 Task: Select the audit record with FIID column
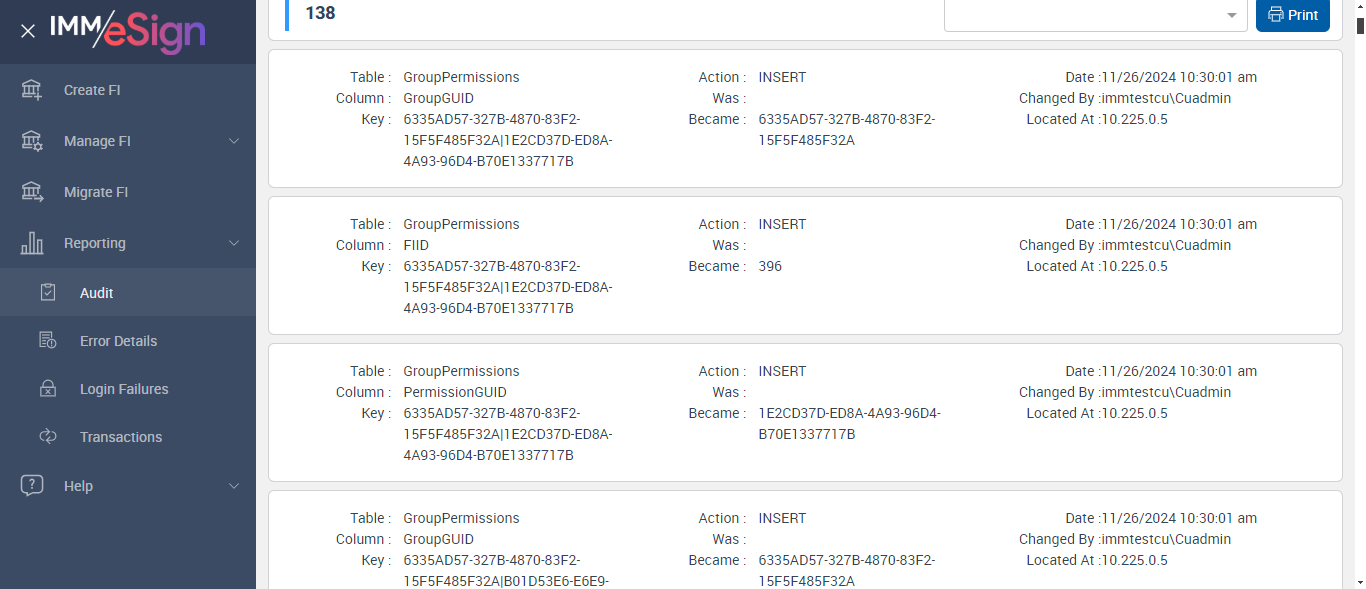805,266
